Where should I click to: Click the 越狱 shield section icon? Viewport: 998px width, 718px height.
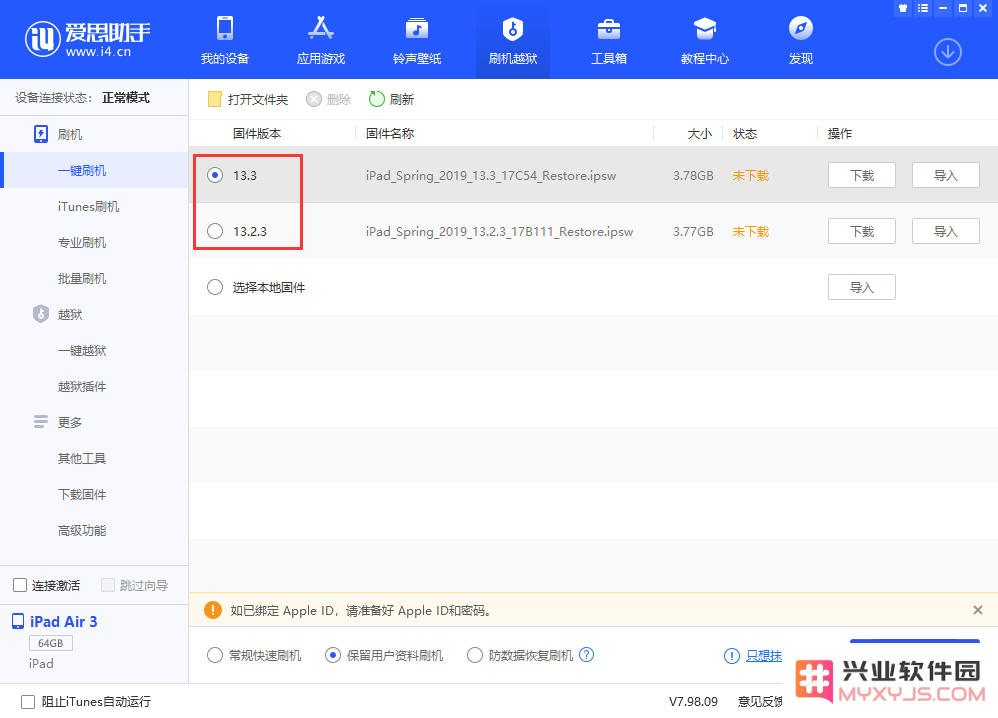[x=41, y=314]
